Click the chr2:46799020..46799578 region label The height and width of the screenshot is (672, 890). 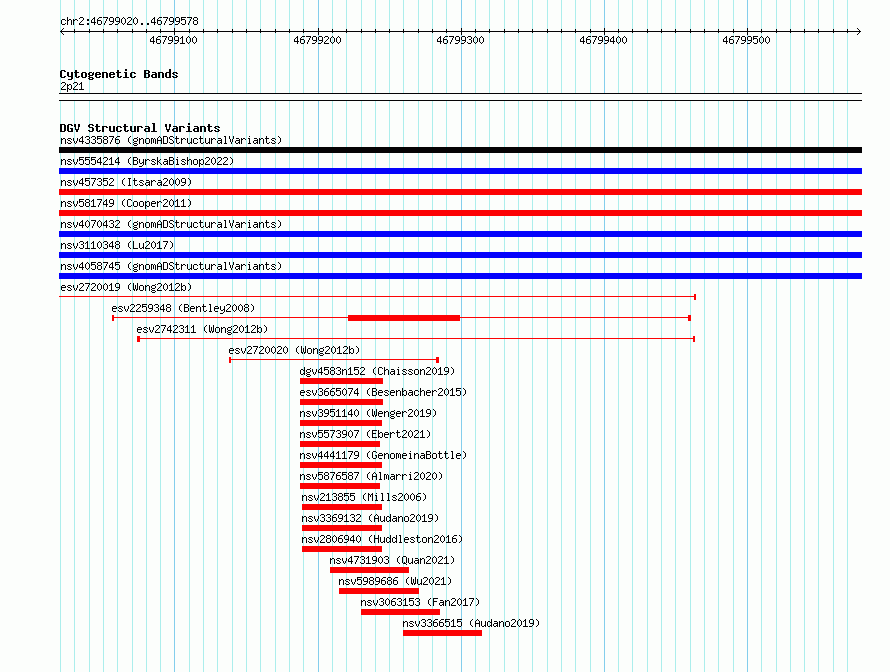pyautogui.click(x=129, y=21)
